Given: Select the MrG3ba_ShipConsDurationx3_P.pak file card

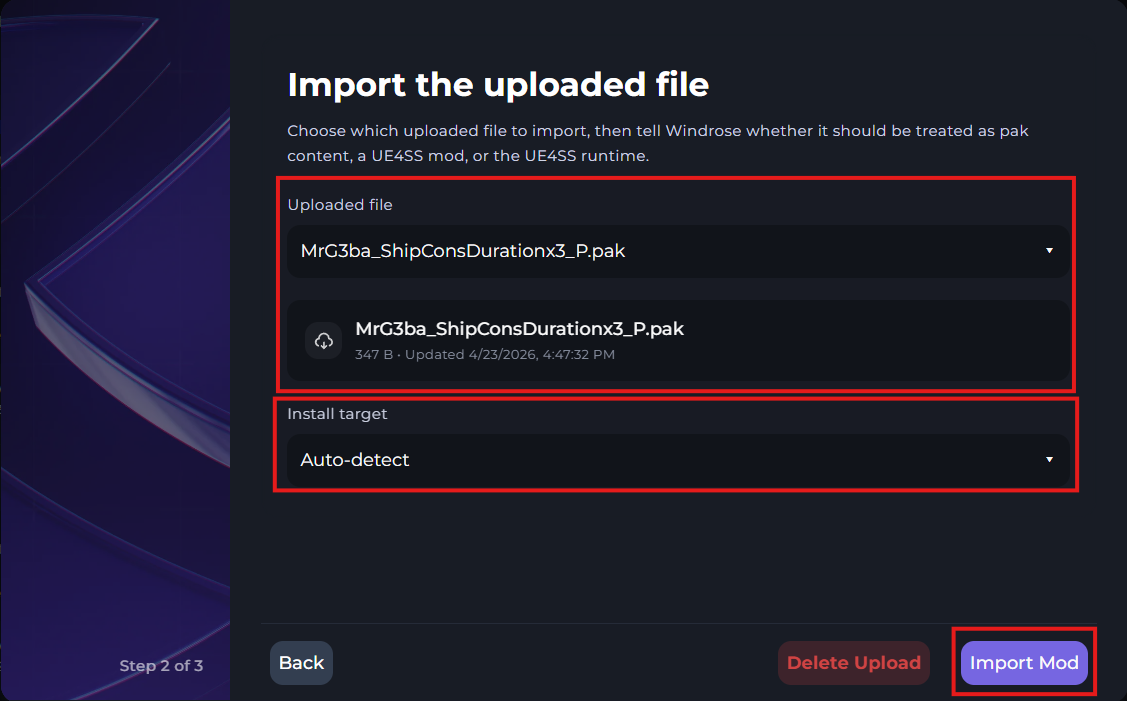Looking at the screenshot, I should [677, 340].
